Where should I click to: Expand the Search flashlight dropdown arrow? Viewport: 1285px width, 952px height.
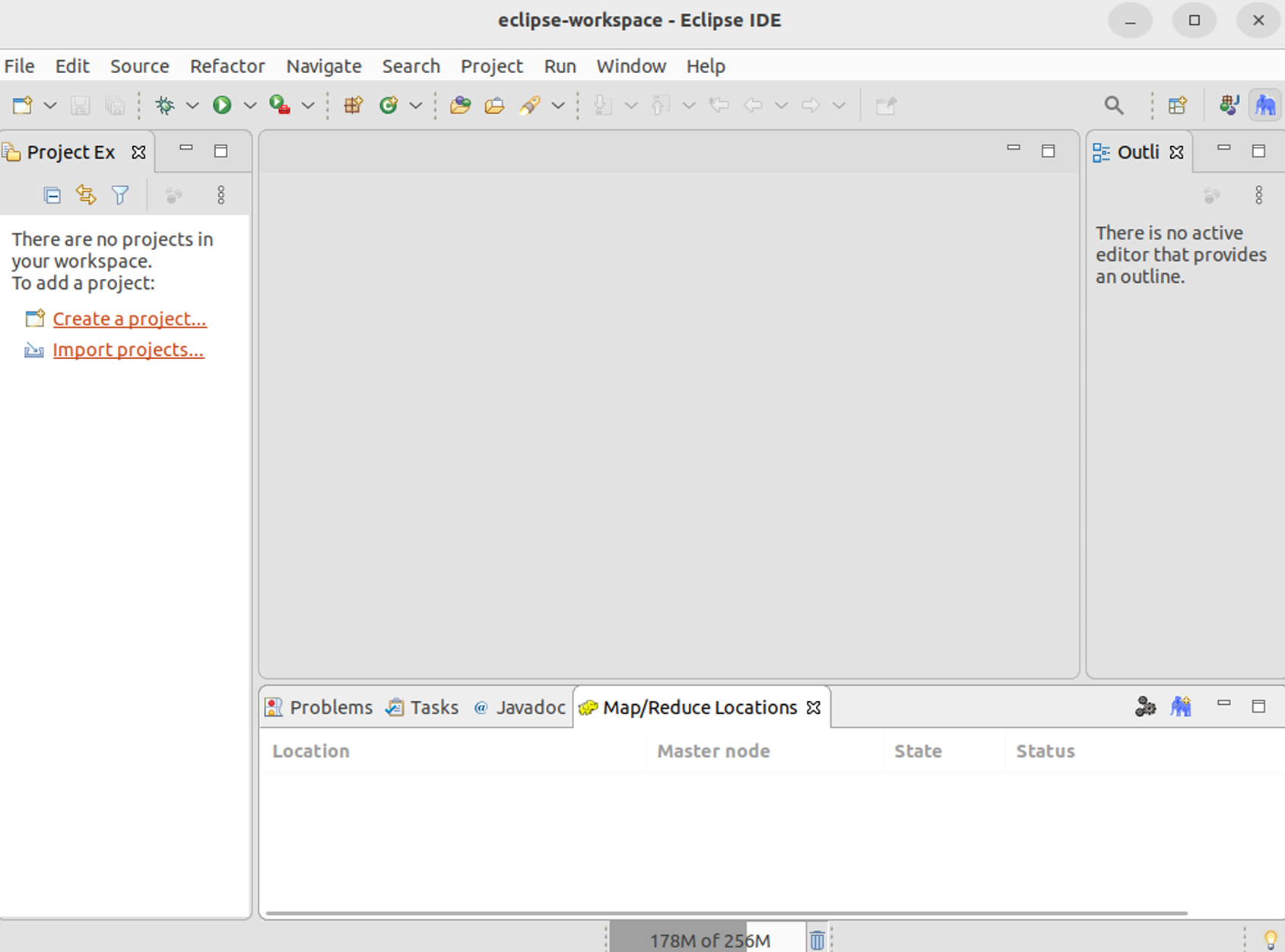[x=558, y=106]
